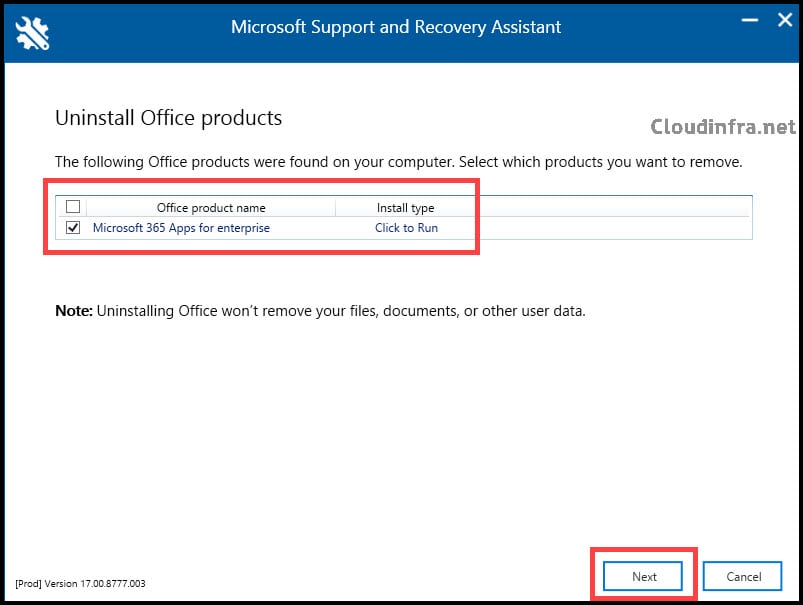
Task: Click the version 17.00.8777.003 text
Action: (x=80, y=583)
